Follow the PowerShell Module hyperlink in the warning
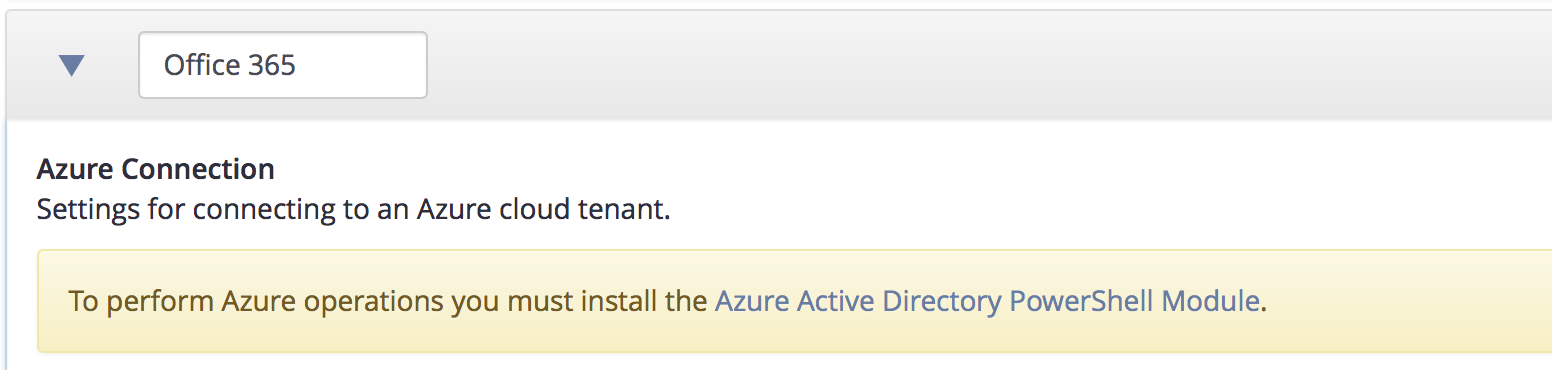The width and height of the screenshot is (1552, 370). (987, 301)
